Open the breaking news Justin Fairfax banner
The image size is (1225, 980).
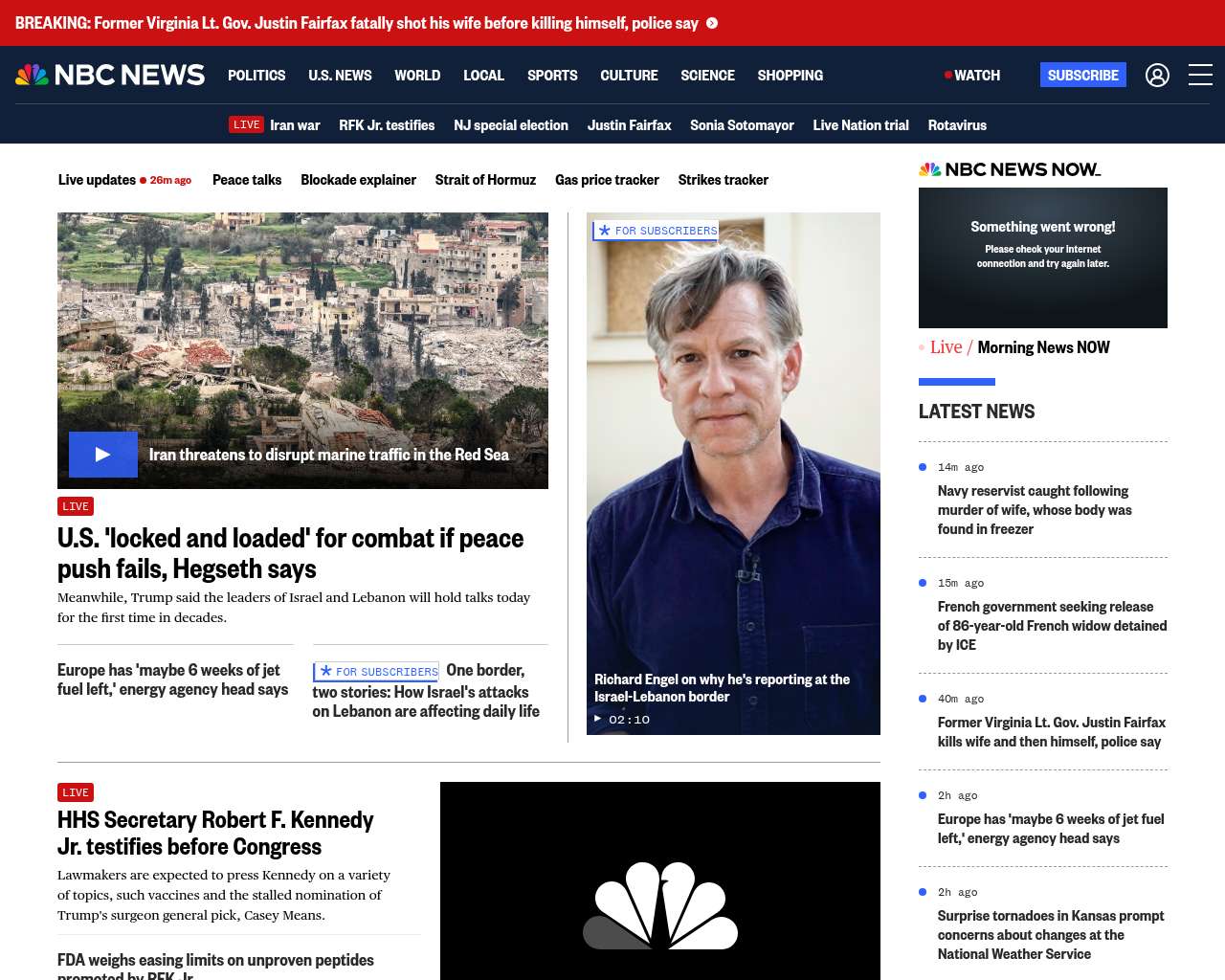[357, 23]
